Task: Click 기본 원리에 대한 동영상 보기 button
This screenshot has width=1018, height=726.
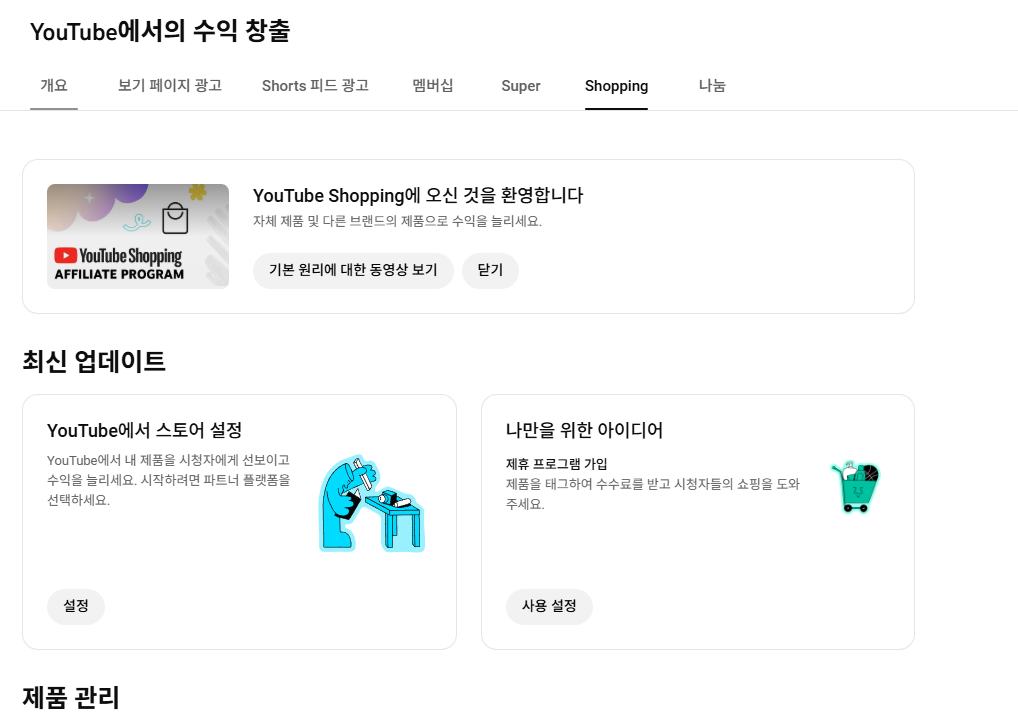Action: [x=353, y=270]
